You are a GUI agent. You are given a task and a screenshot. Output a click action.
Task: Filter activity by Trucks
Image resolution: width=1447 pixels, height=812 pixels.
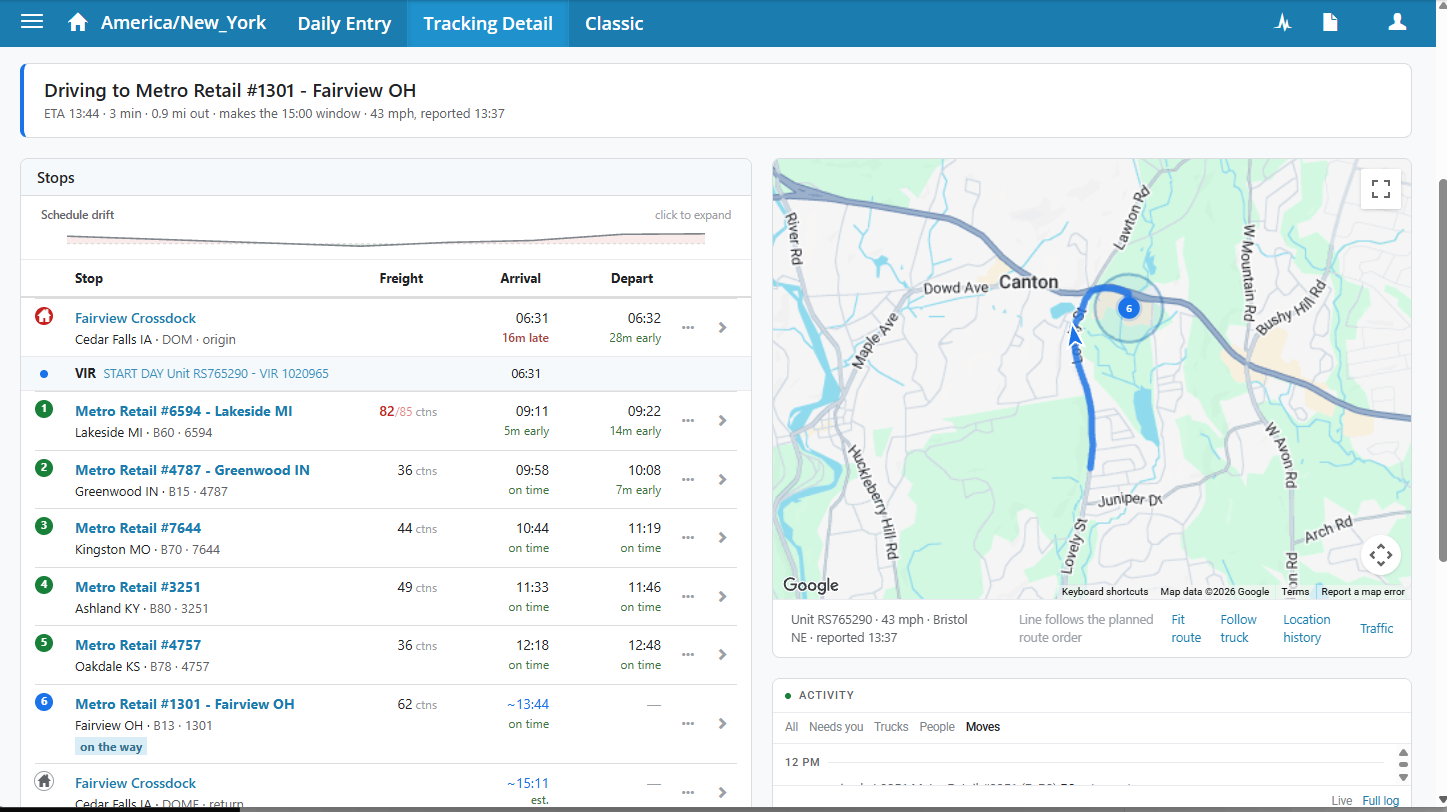point(890,727)
